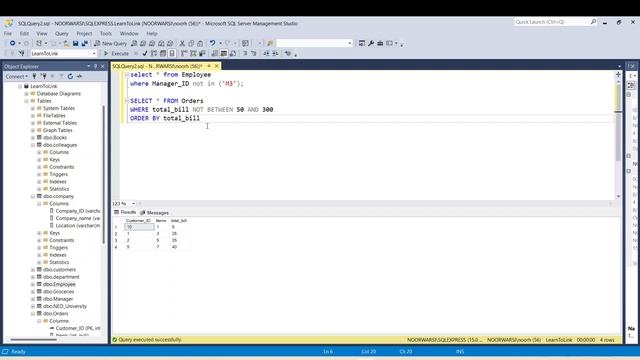Click the Save file icon
Image resolution: width=640 pixels, height=360 pixels.
point(76,43)
